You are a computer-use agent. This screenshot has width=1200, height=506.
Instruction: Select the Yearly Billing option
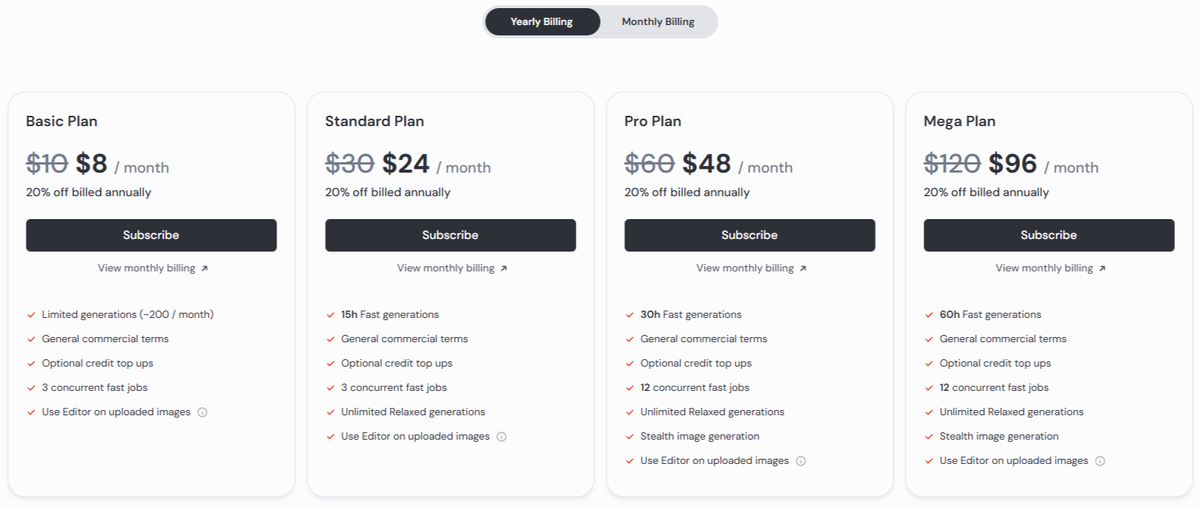[542, 22]
